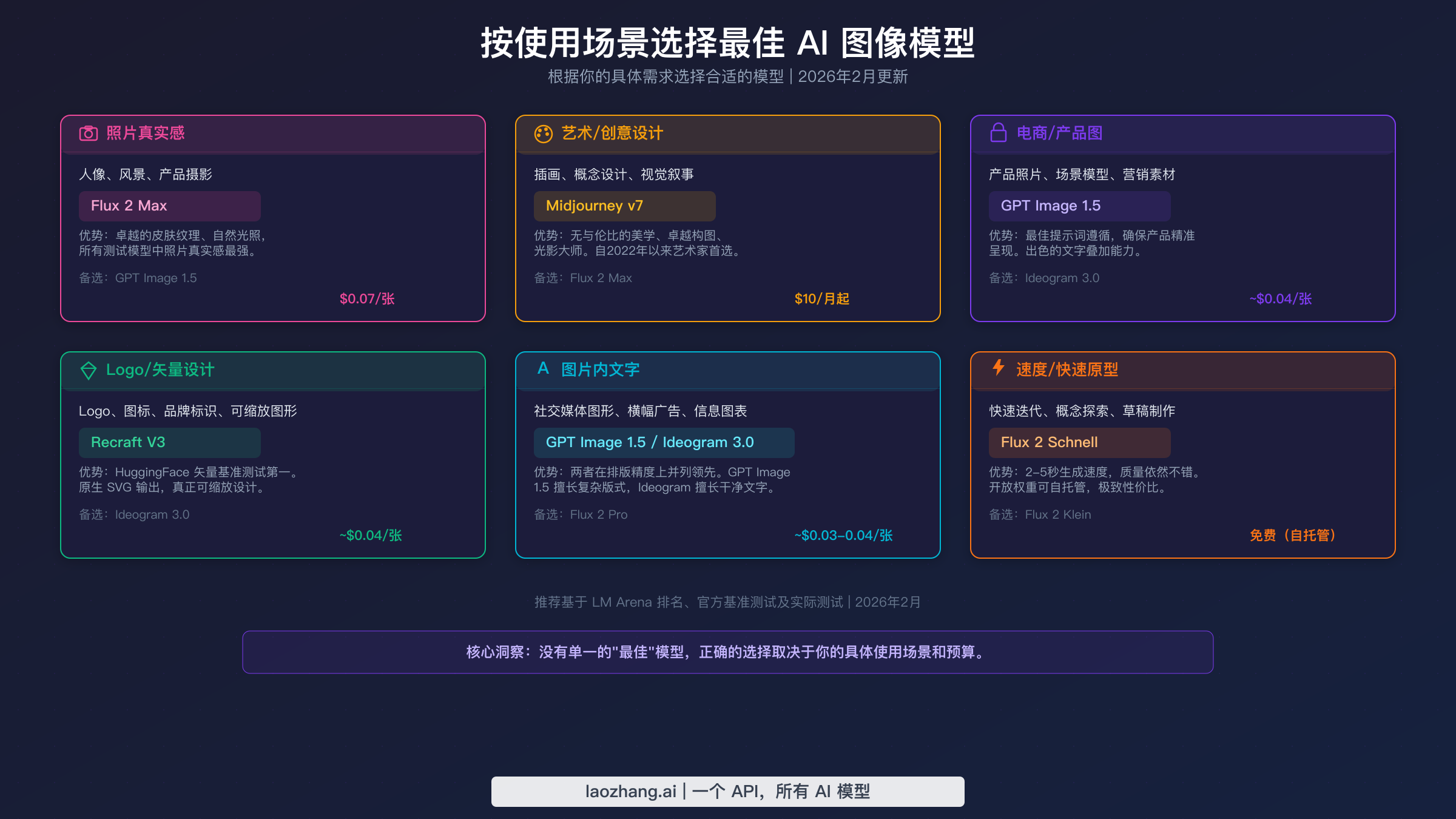Click the camera icon on 照片真实感 card

click(89, 133)
